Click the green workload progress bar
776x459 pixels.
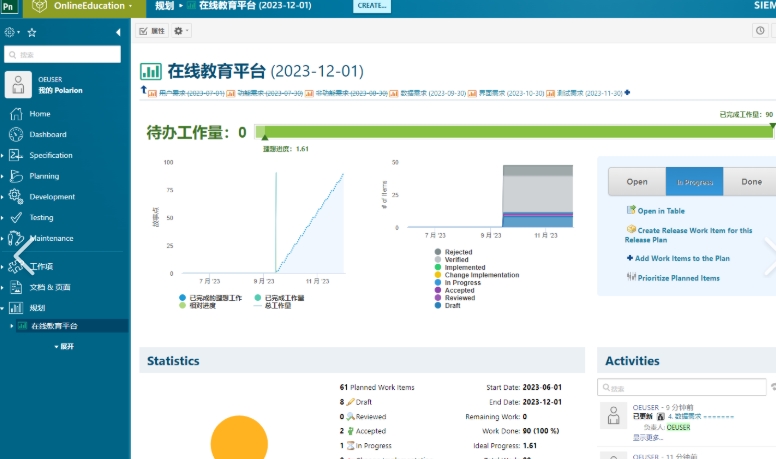click(514, 132)
